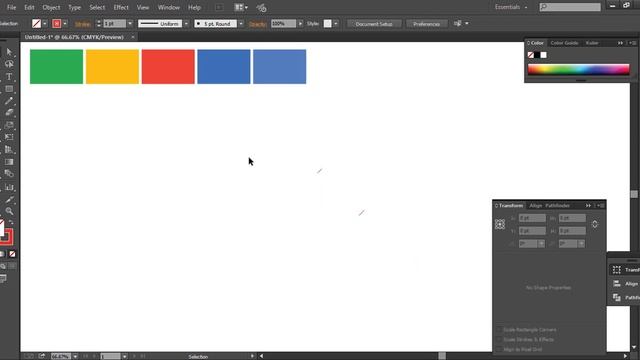Select the Zoom magnifier tool

pos(9,211)
